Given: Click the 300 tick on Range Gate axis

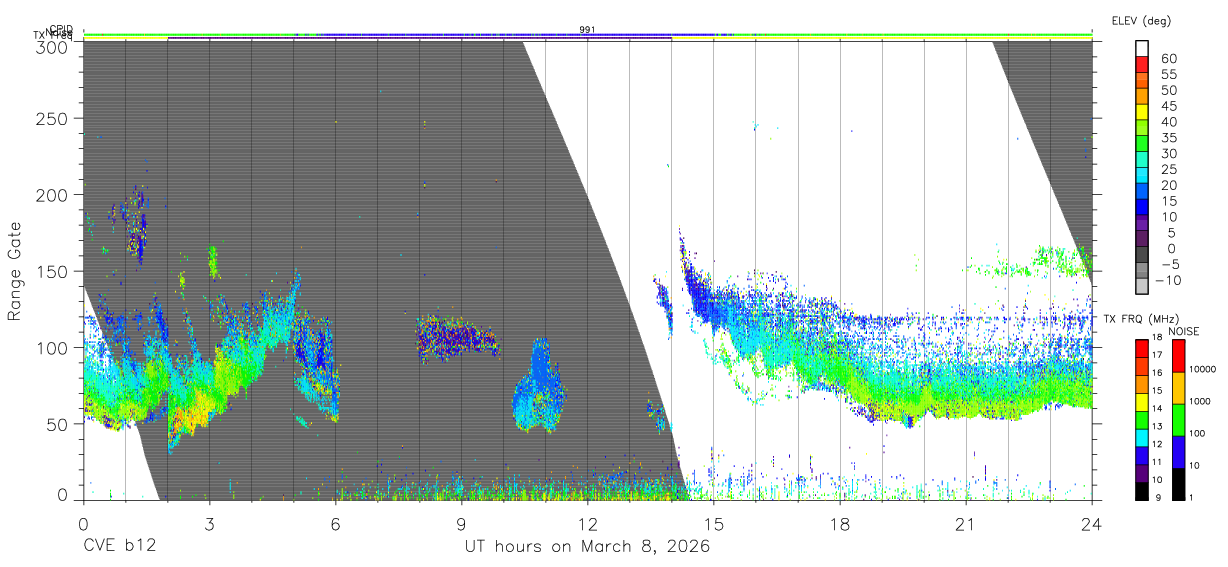Looking at the screenshot, I should click(53, 46).
